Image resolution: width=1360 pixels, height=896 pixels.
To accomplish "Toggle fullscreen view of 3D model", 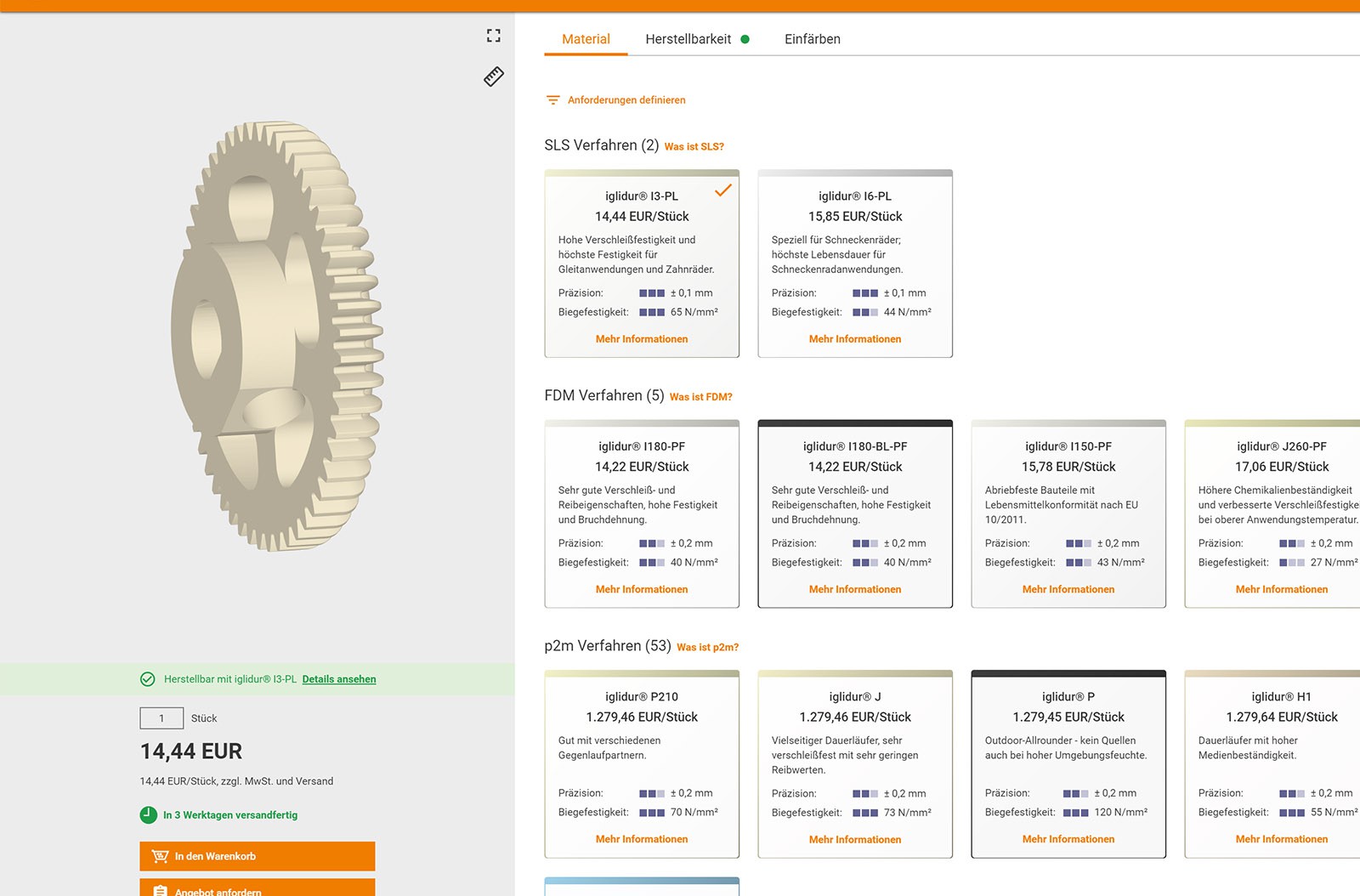I will tap(494, 36).
